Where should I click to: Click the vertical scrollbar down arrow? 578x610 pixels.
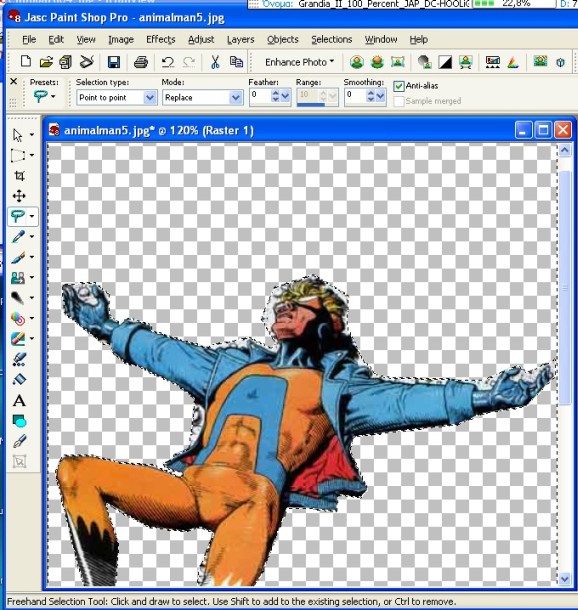pos(565,579)
